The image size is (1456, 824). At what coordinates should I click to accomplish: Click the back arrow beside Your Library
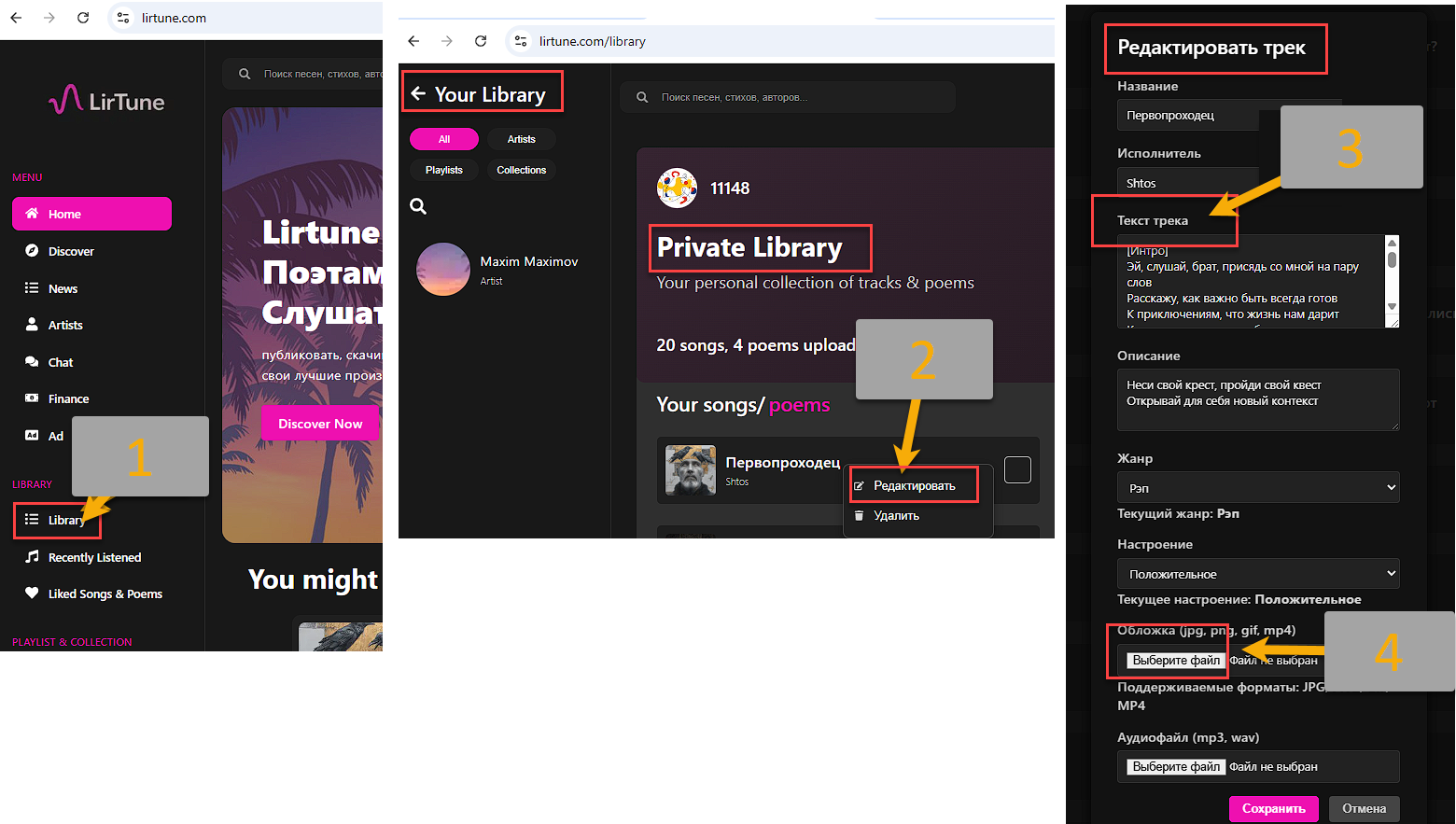[418, 93]
